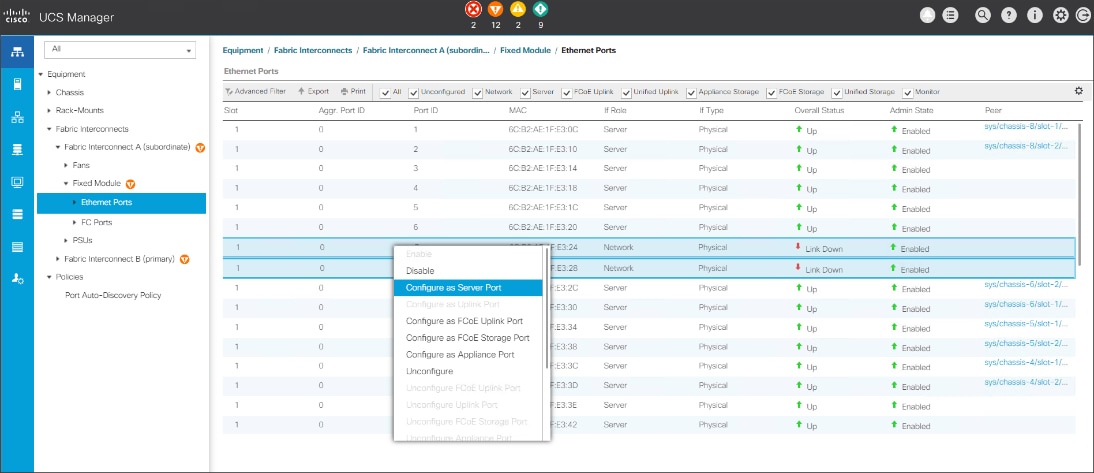Toggle the Monitor filter checkbox
The height and width of the screenshot is (473, 1094).
[x=908, y=92]
